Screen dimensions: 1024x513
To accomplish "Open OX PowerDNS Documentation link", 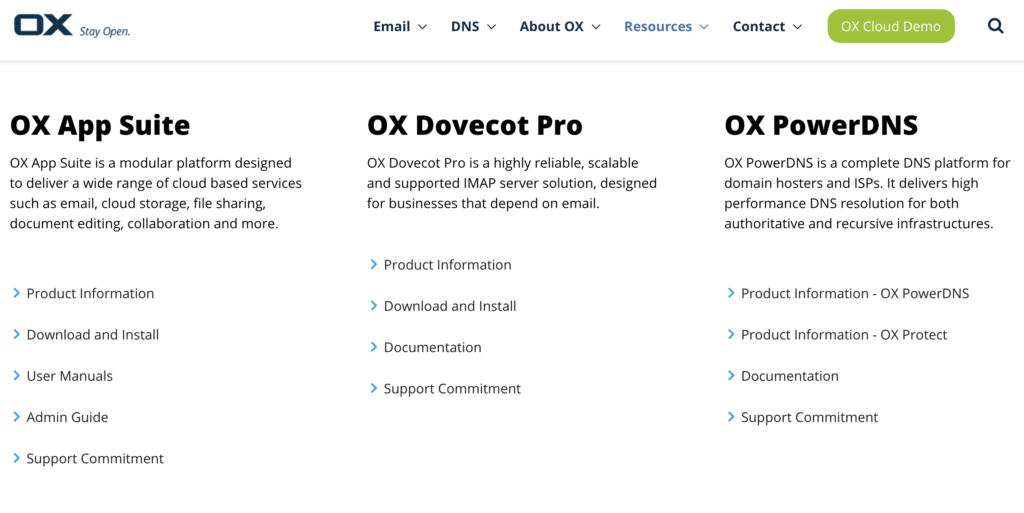I will pos(789,376).
